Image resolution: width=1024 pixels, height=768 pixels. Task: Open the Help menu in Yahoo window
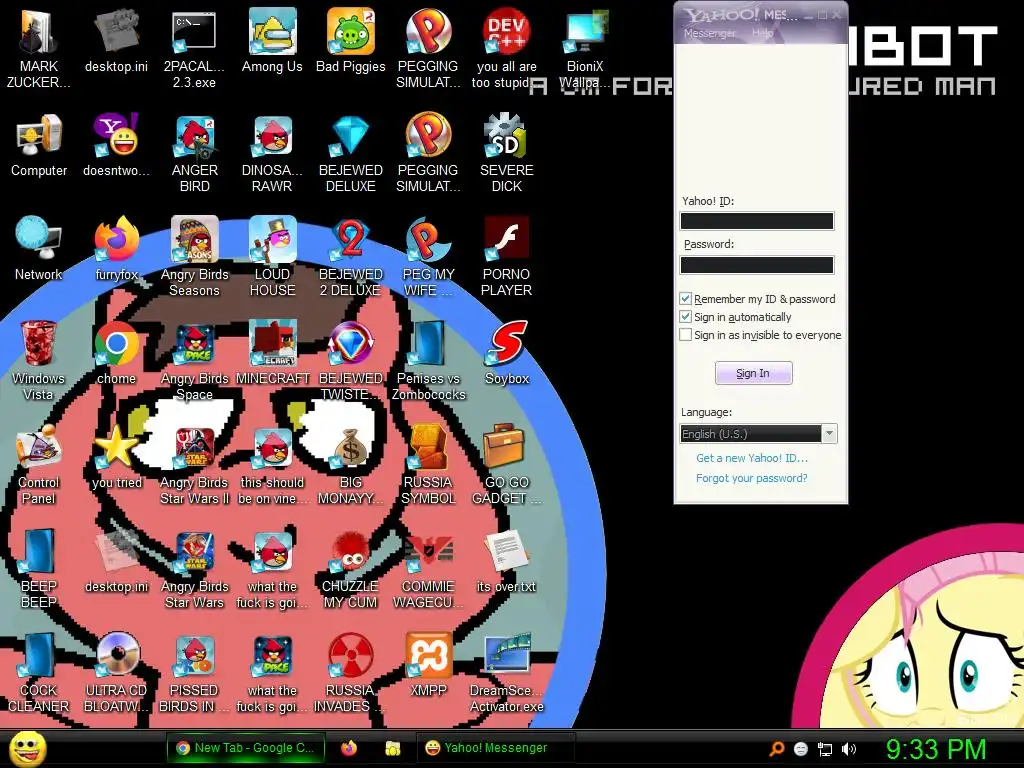pyautogui.click(x=762, y=33)
